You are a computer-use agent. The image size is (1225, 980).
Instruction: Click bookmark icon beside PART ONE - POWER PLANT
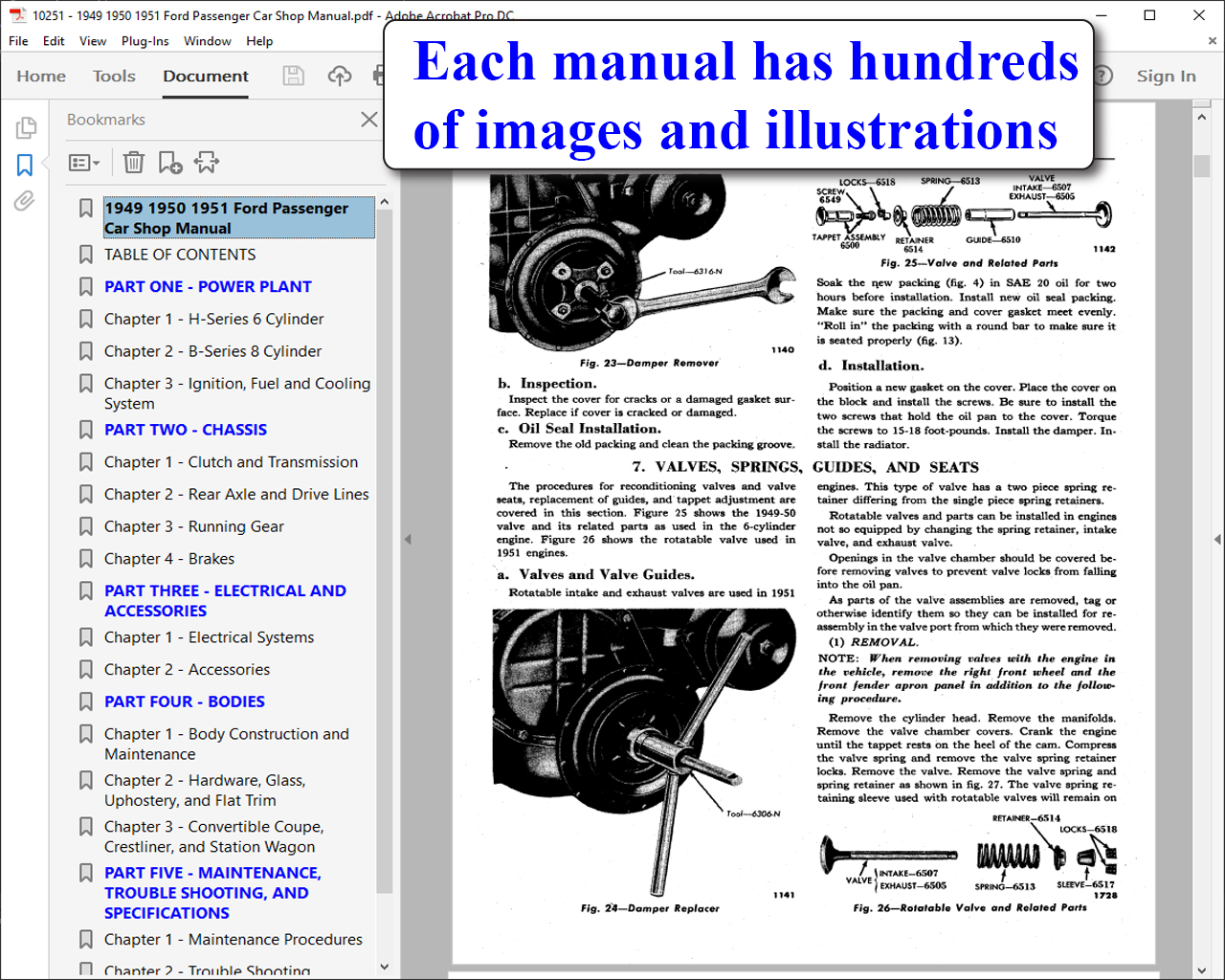point(86,287)
